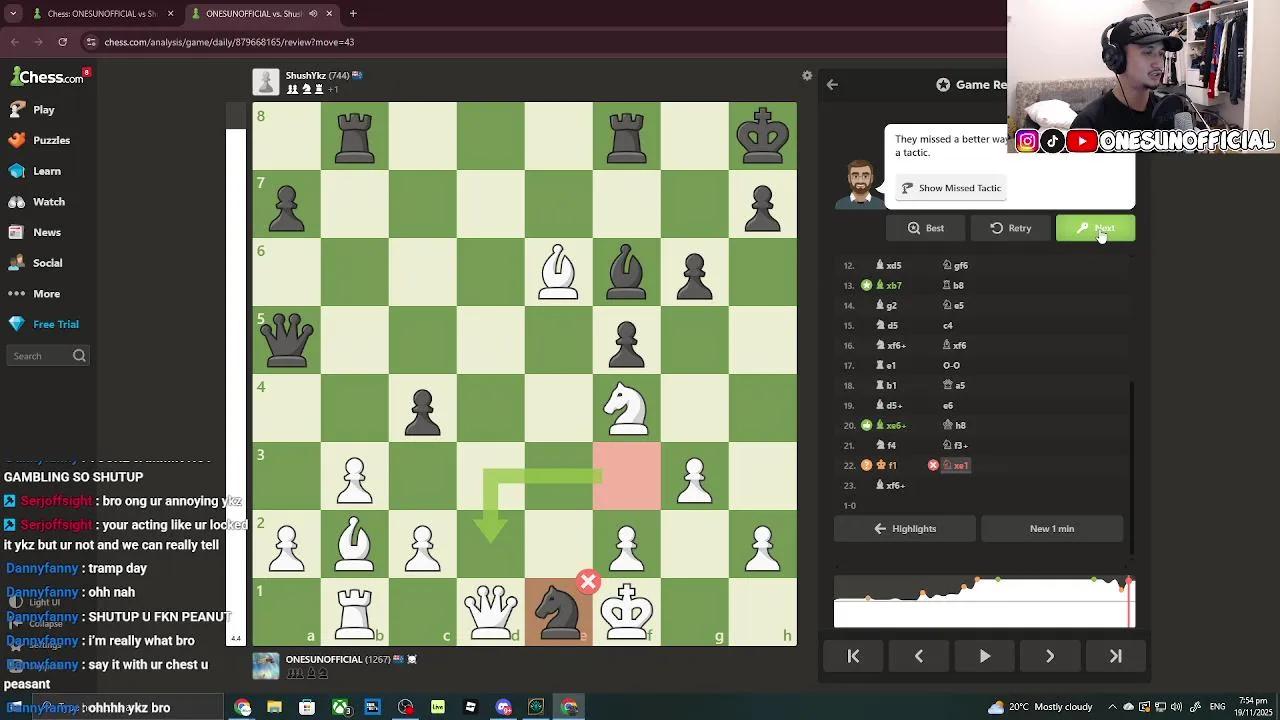Reload the page with browser refresh
This screenshot has height=720, width=1280.
click(x=62, y=42)
